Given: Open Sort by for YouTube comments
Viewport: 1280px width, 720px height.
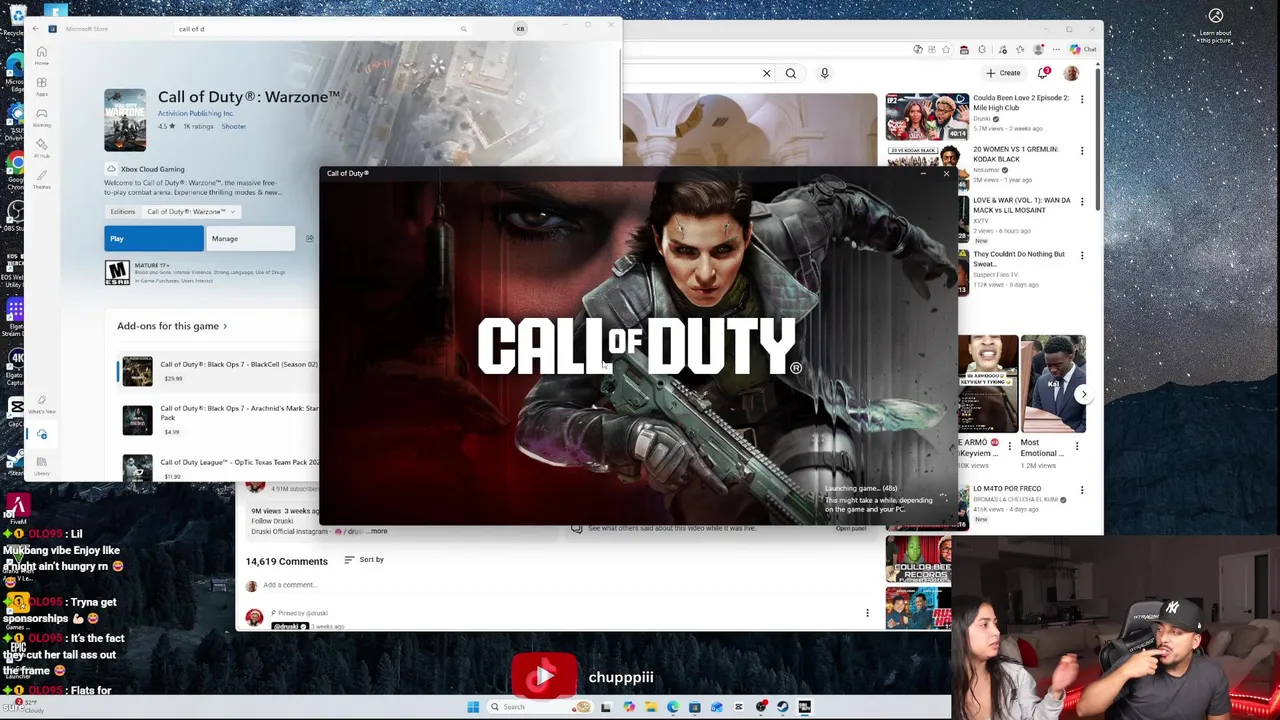Looking at the screenshot, I should [x=364, y=560].
